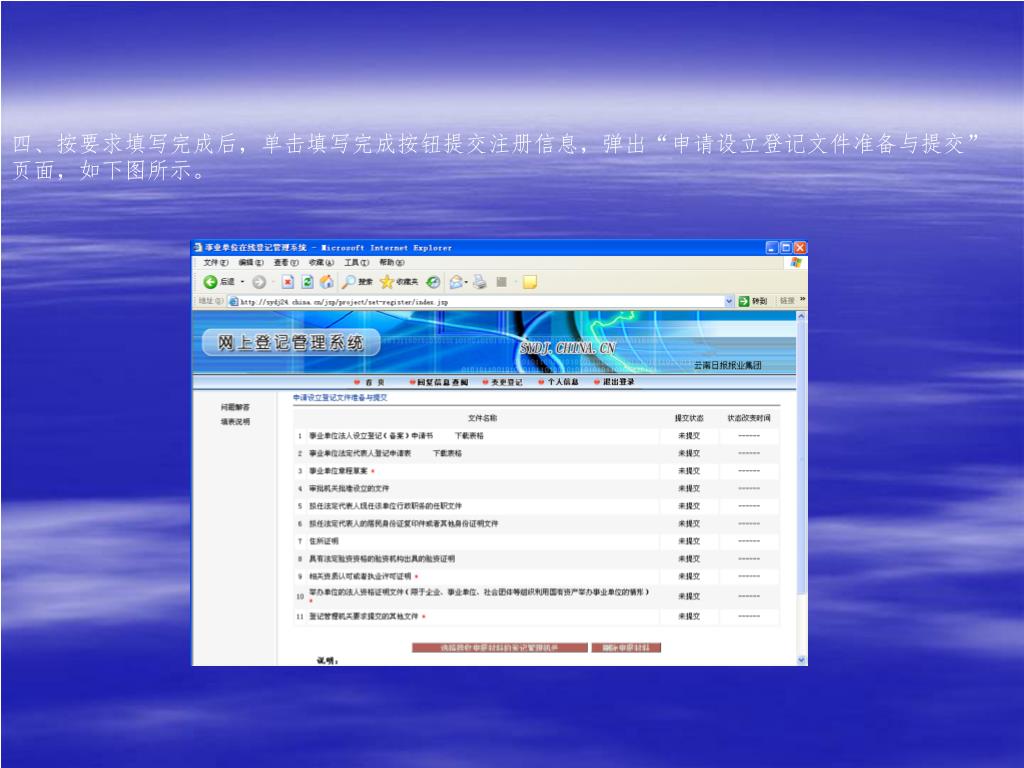Viewport: 1024px width, 768px height.
Task: Click the address bar URL field
Action: (x=480, y=301)
